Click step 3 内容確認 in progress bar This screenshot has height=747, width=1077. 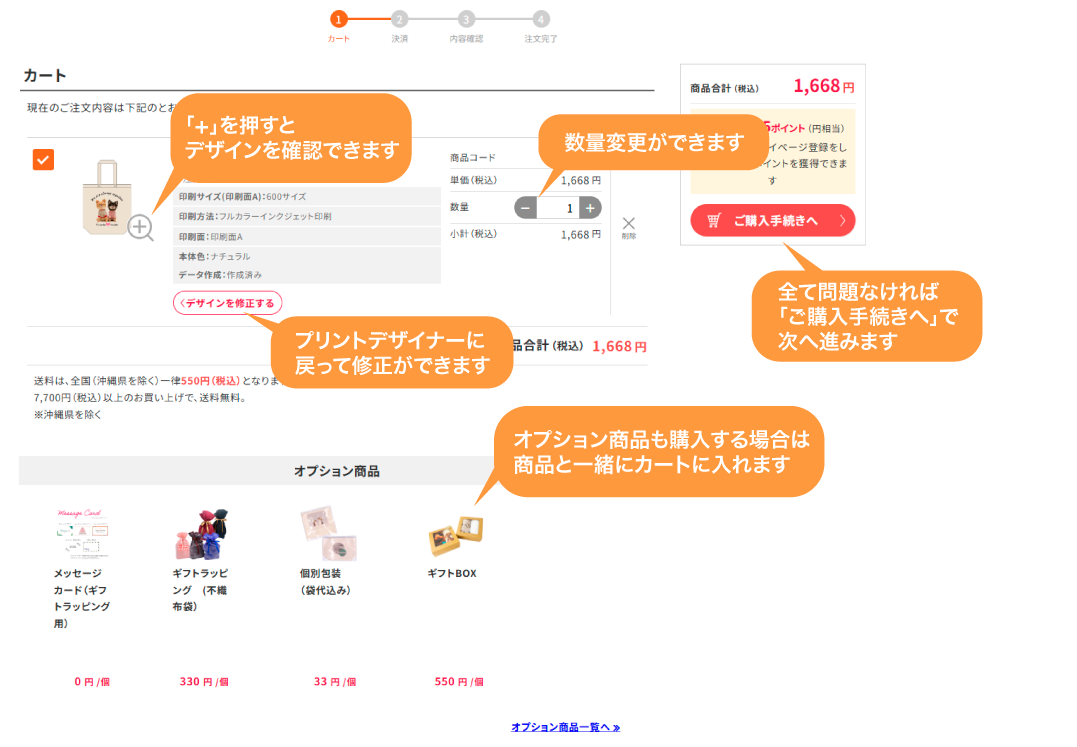tap(466, 19)
